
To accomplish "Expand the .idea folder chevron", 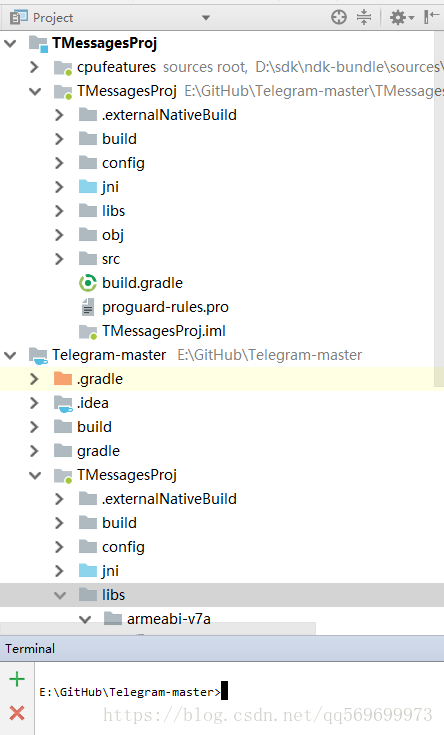I will point(34,403).
